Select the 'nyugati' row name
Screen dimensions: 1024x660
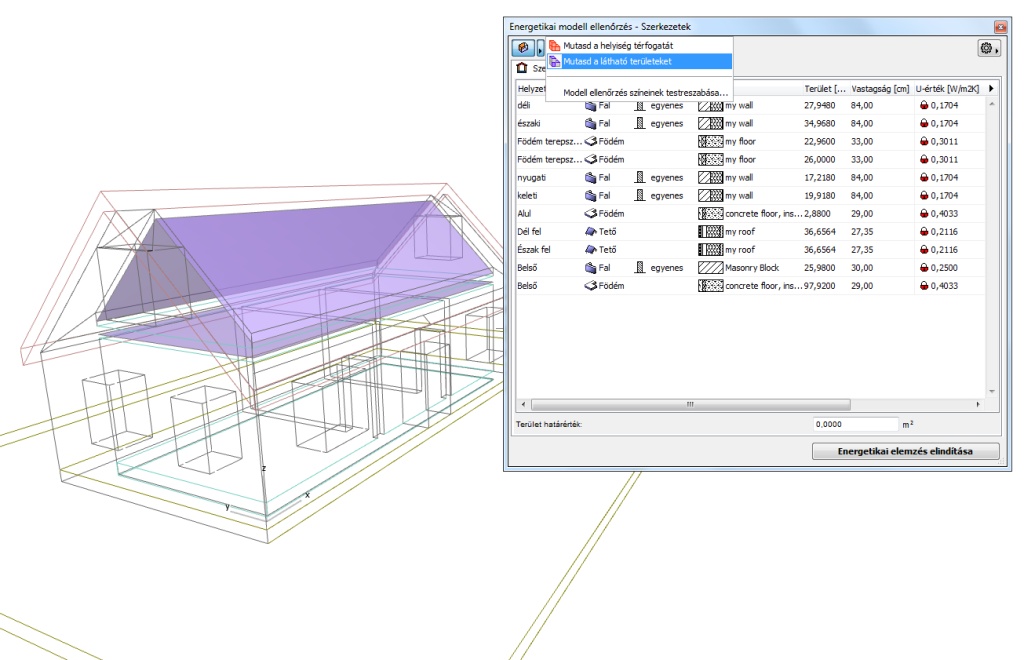532,178
